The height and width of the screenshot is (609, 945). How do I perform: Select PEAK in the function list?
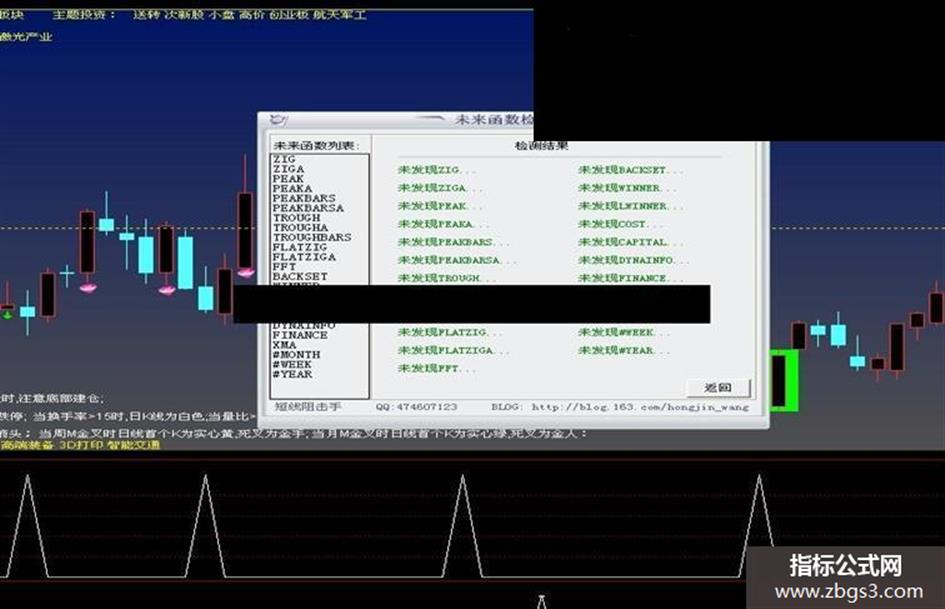coord(288,178)
